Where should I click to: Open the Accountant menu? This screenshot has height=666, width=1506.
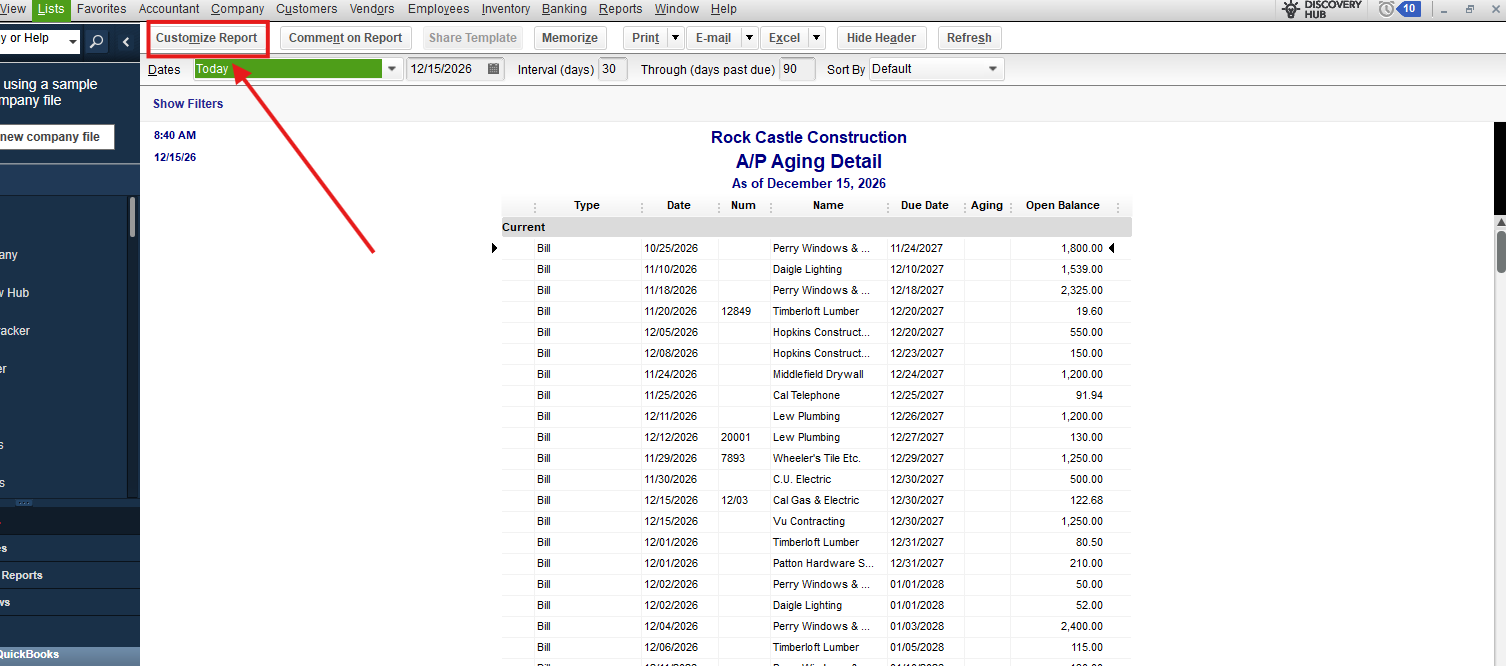coord(169,9)
